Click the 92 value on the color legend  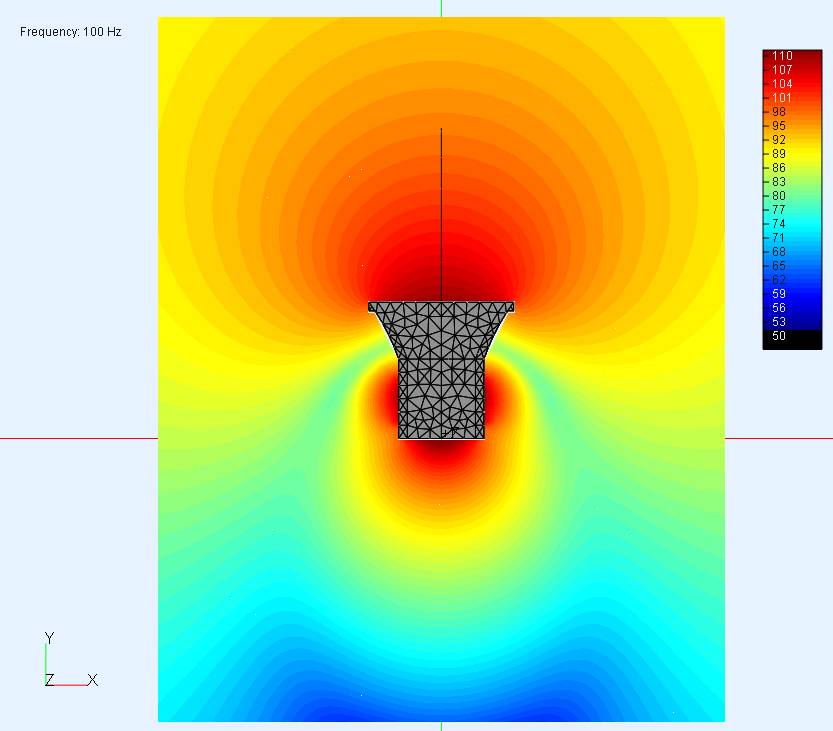(779, 140)
